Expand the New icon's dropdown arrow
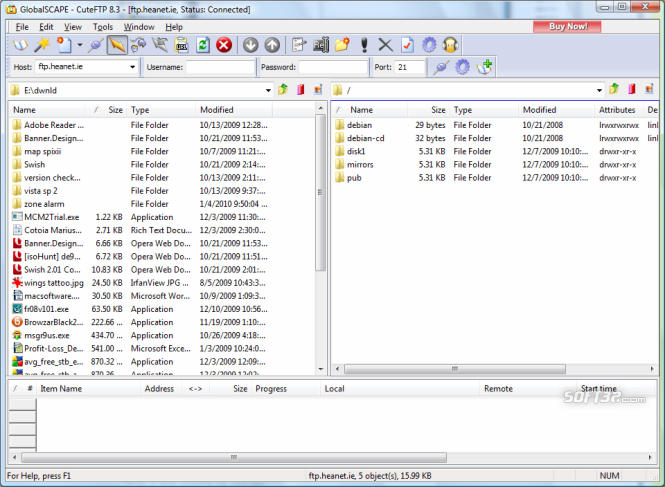This screenshot has width=665, height=487. tap(80, 45)
